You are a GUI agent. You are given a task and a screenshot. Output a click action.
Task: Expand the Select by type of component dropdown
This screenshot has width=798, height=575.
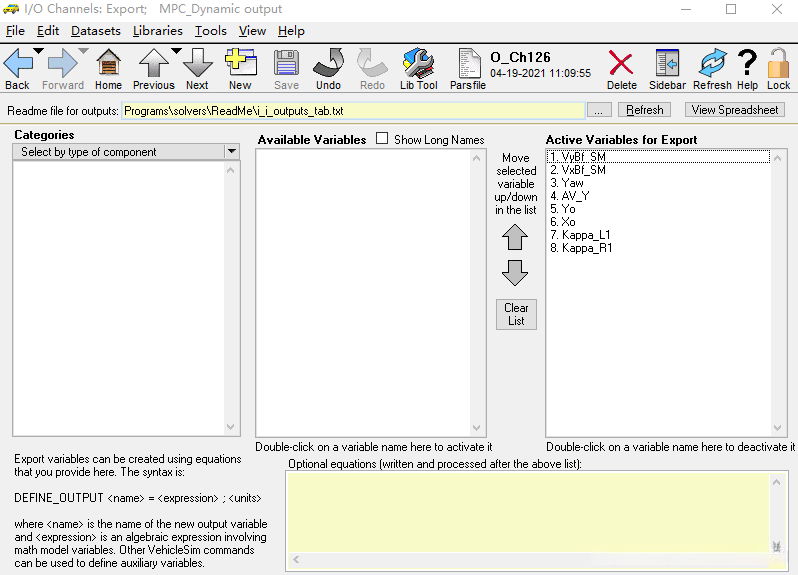coord(232,152)
